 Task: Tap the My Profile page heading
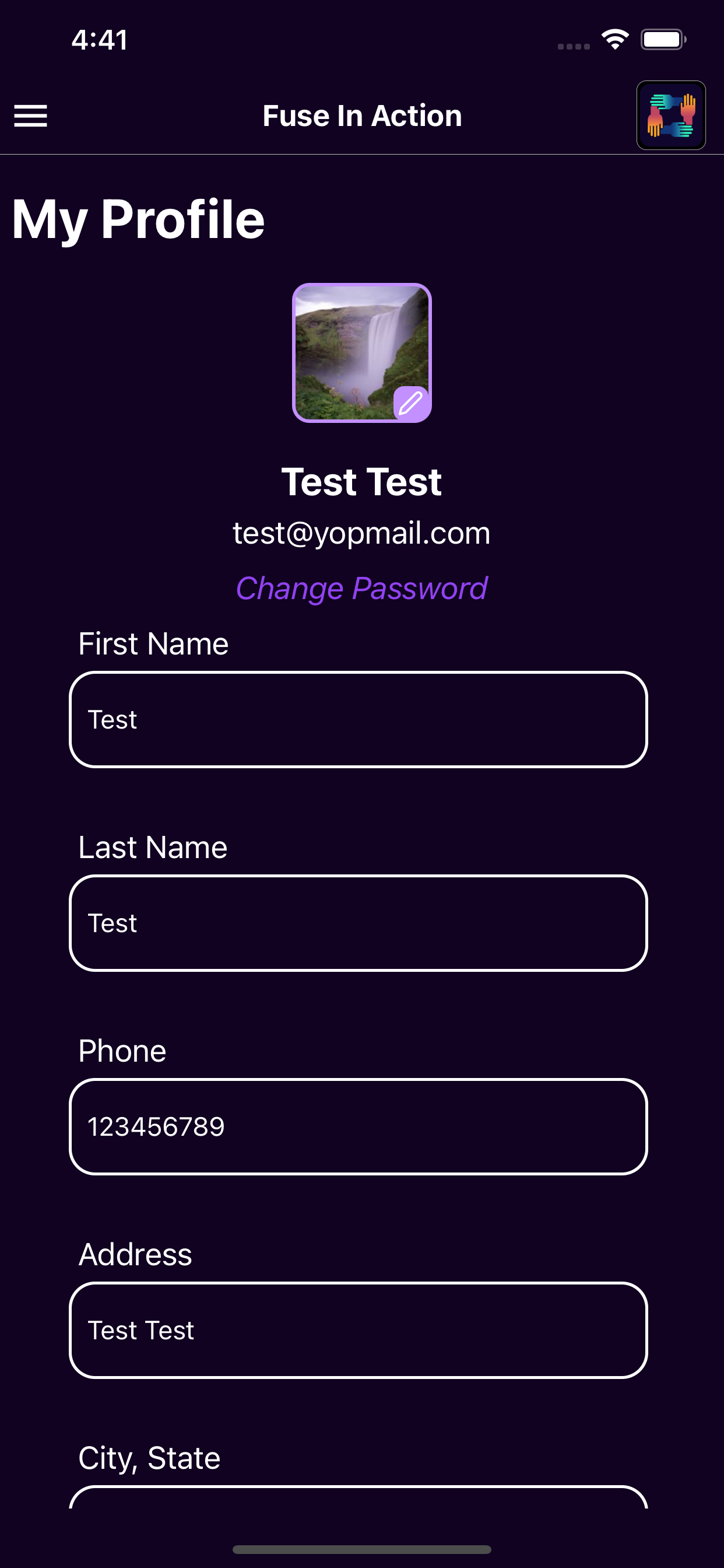[x=138, y=220]
